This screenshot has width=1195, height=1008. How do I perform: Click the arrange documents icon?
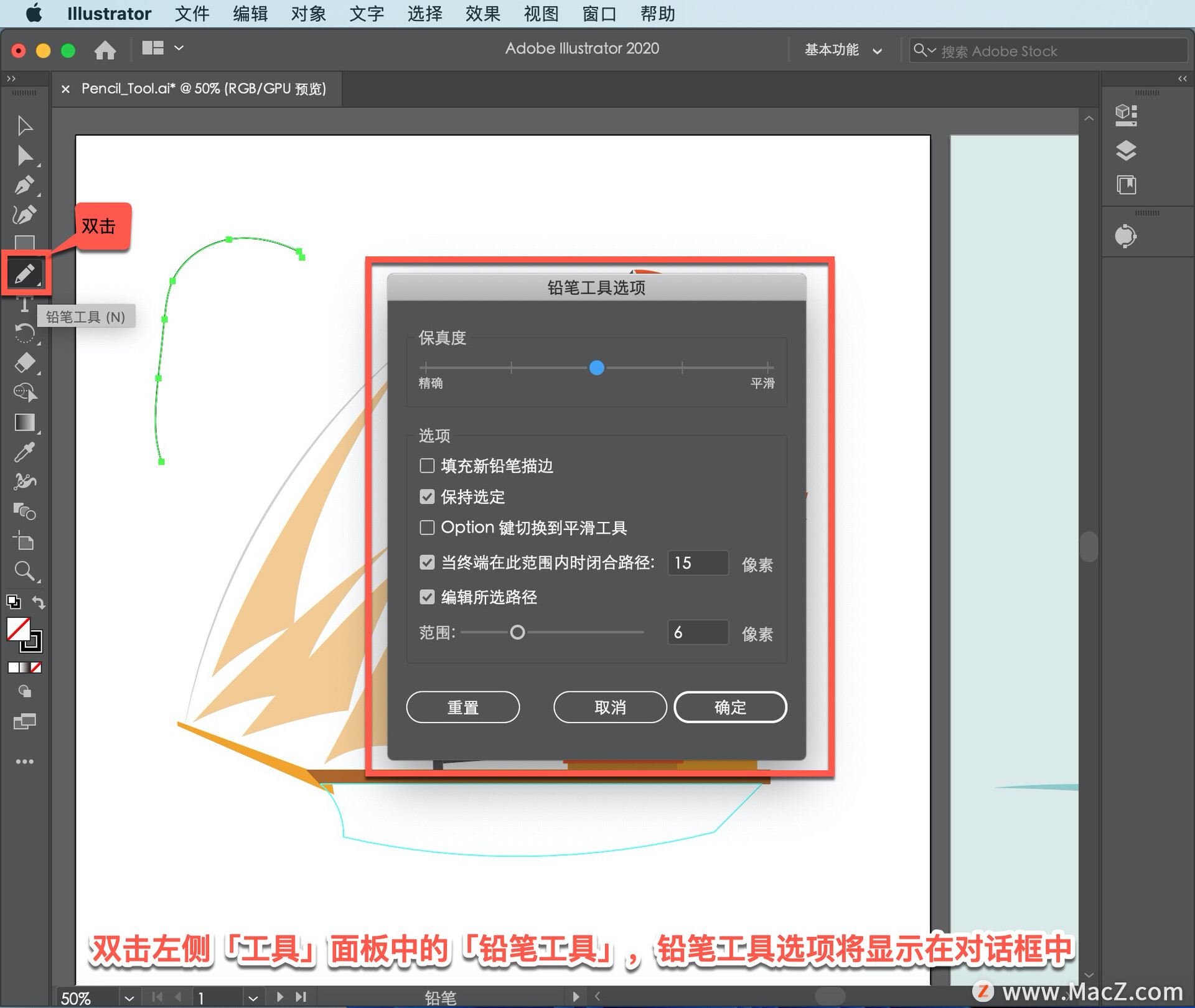click(x=152, y=48)
